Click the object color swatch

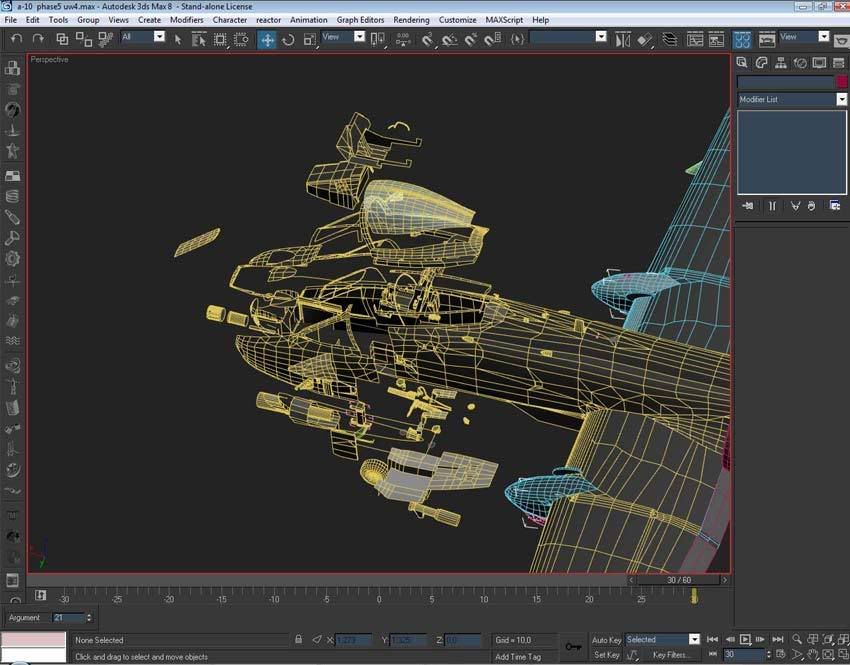click(x=842, y=82)
